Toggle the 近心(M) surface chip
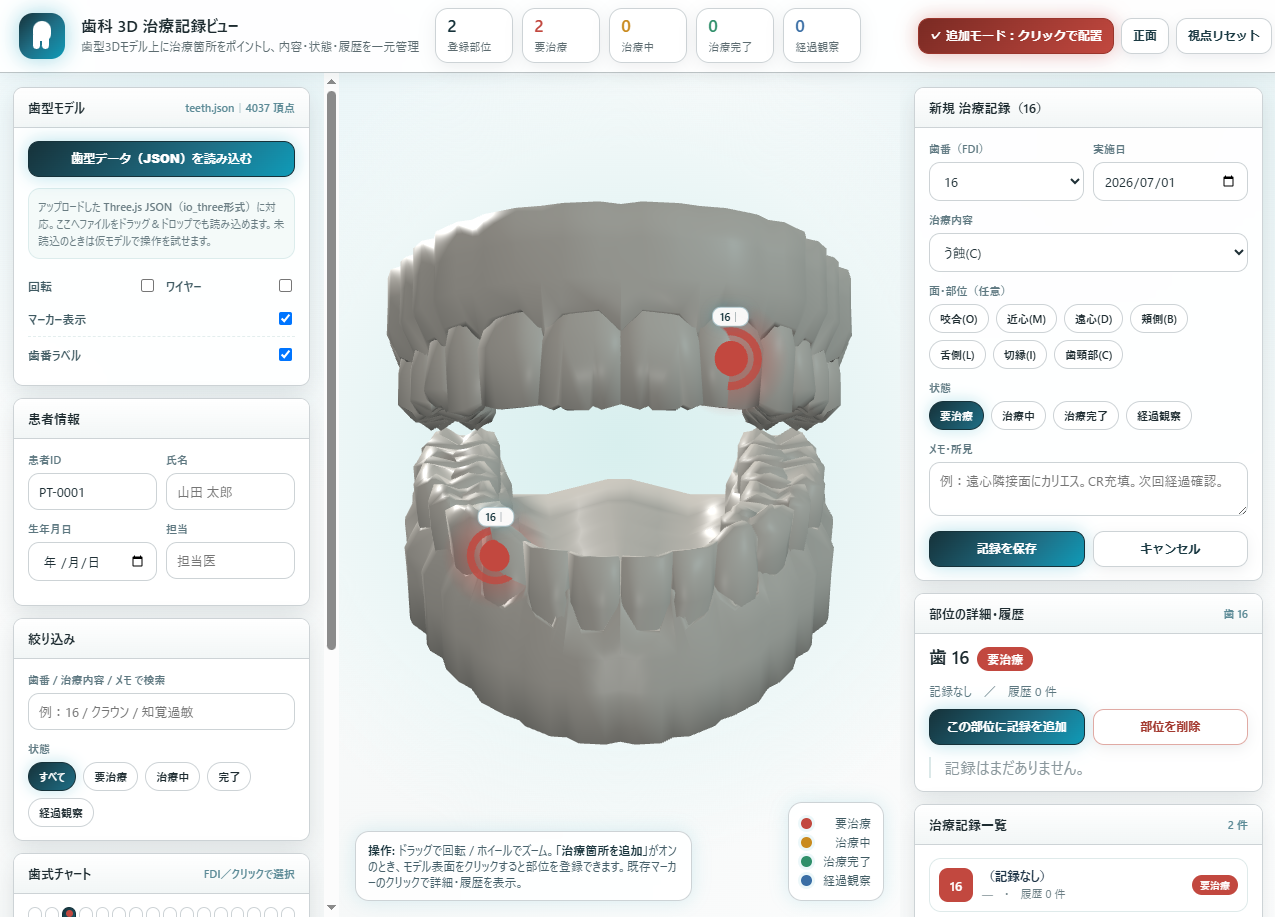Image resolution: width=1275 pixels, height=917 pixels. coord(1026,319)
